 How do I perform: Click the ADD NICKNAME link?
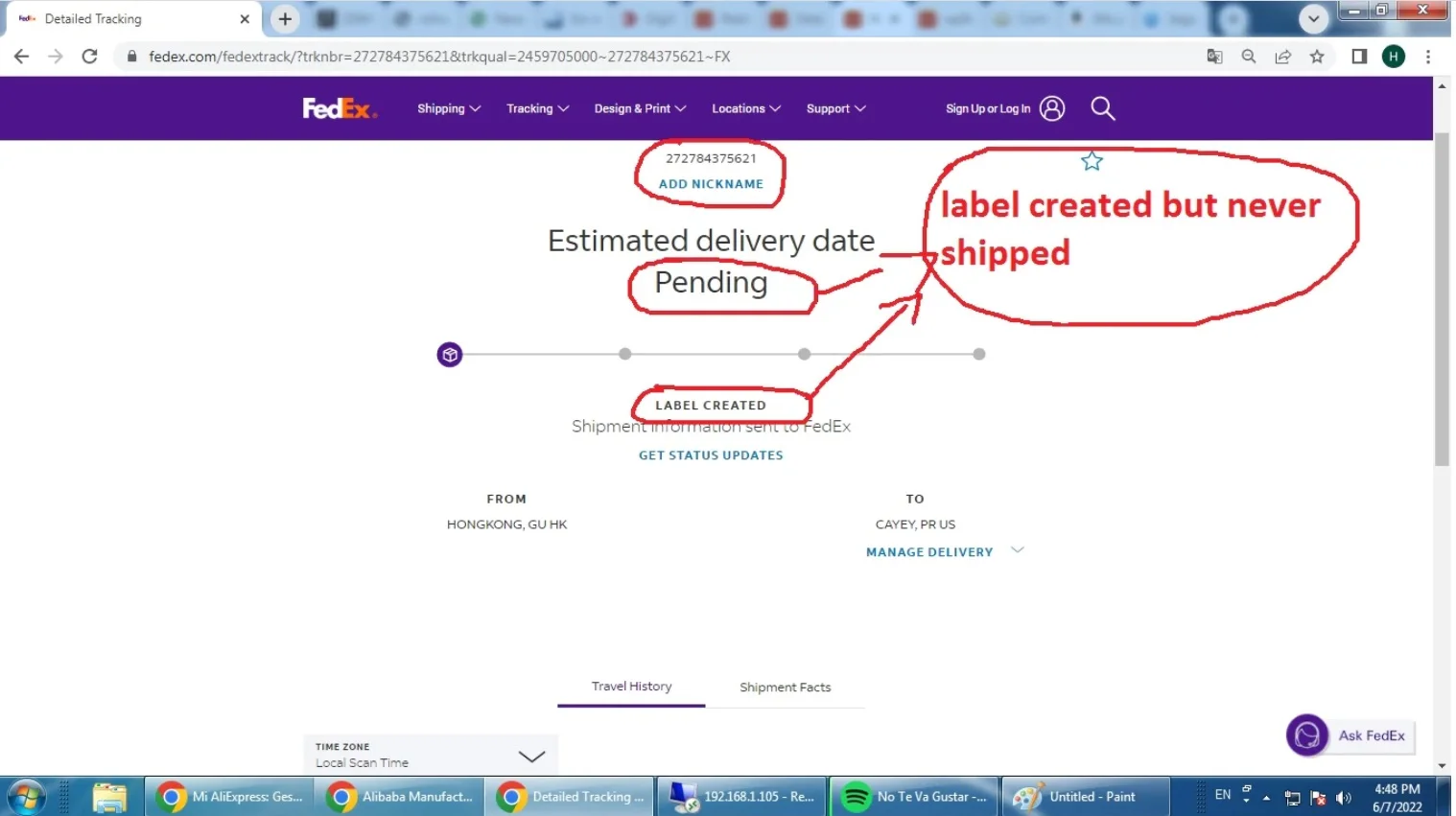pos(711,184)
